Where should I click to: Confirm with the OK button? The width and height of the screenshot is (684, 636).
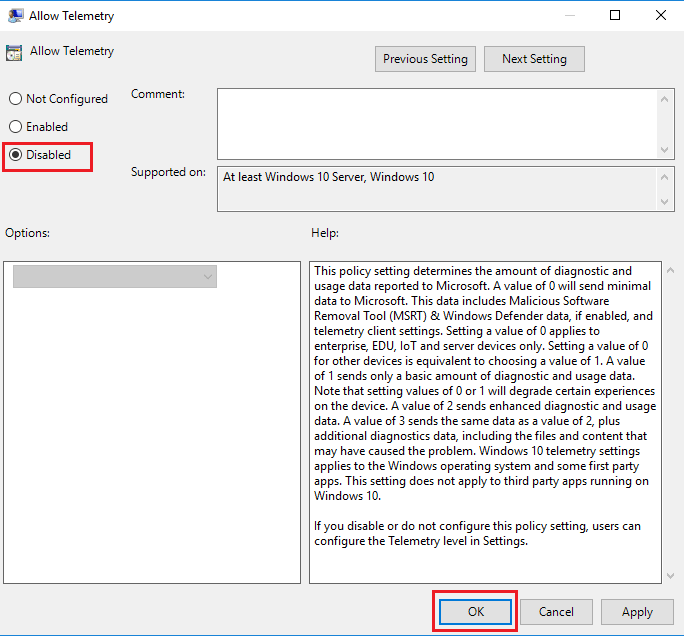(475, 612)
